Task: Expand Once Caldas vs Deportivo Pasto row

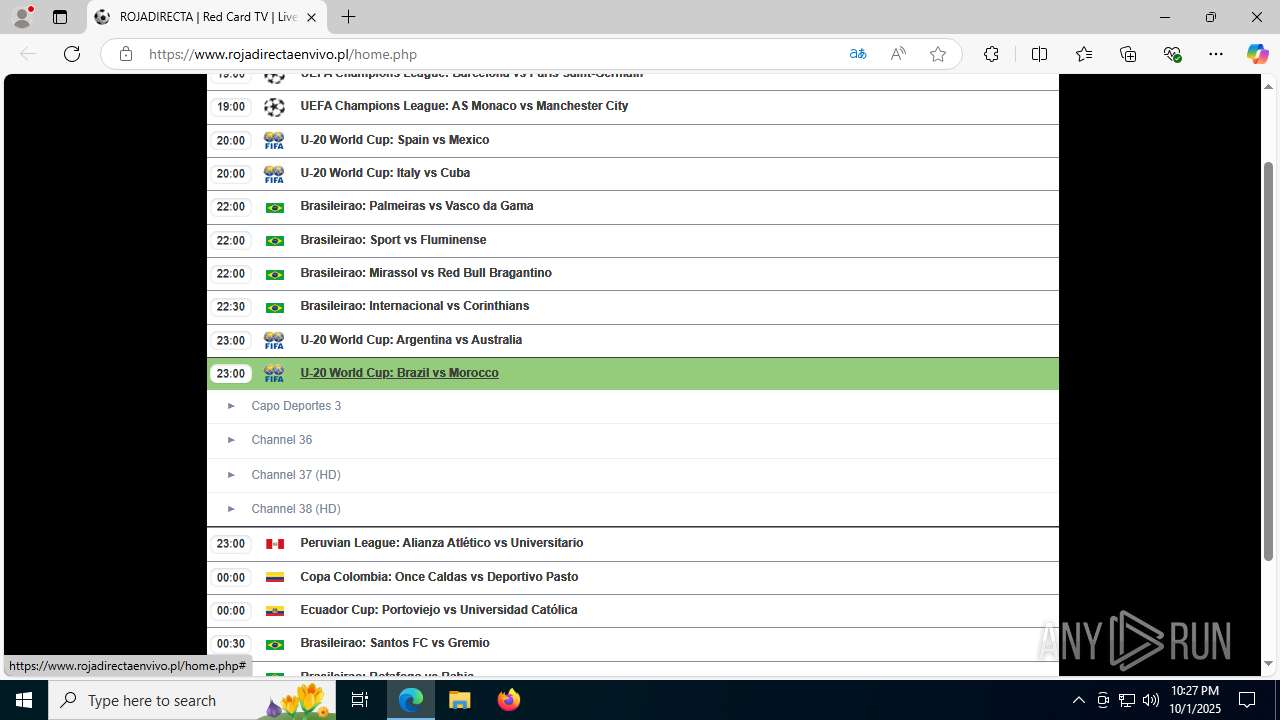Action: coord(633,577)
